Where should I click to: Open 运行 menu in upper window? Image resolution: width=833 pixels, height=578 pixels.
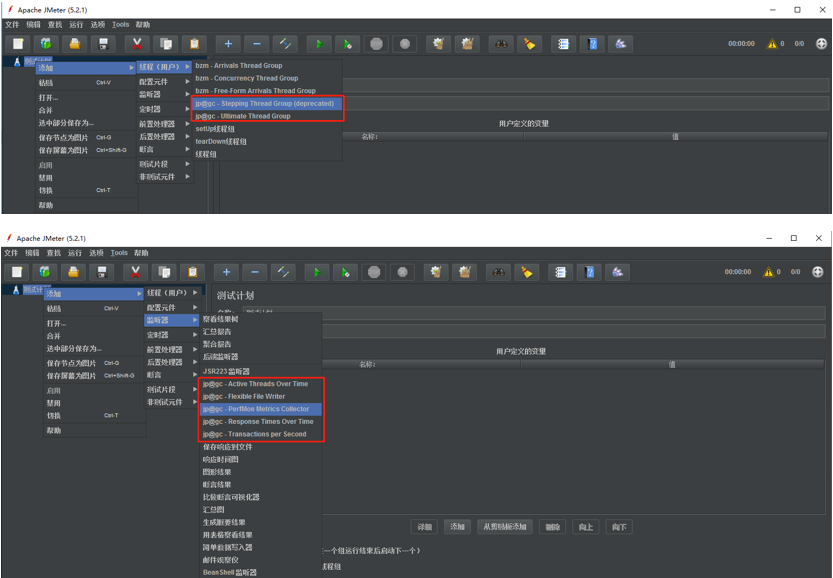click(76, 24)
